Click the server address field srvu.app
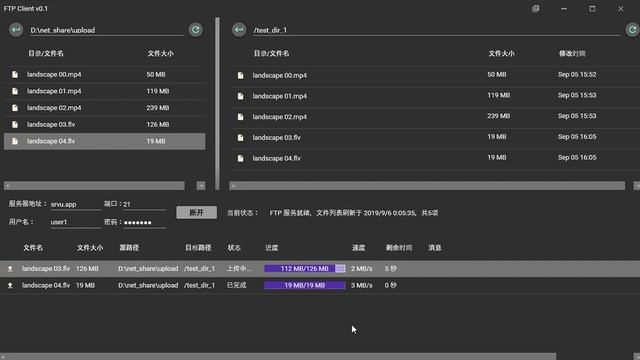 (76, 204)
